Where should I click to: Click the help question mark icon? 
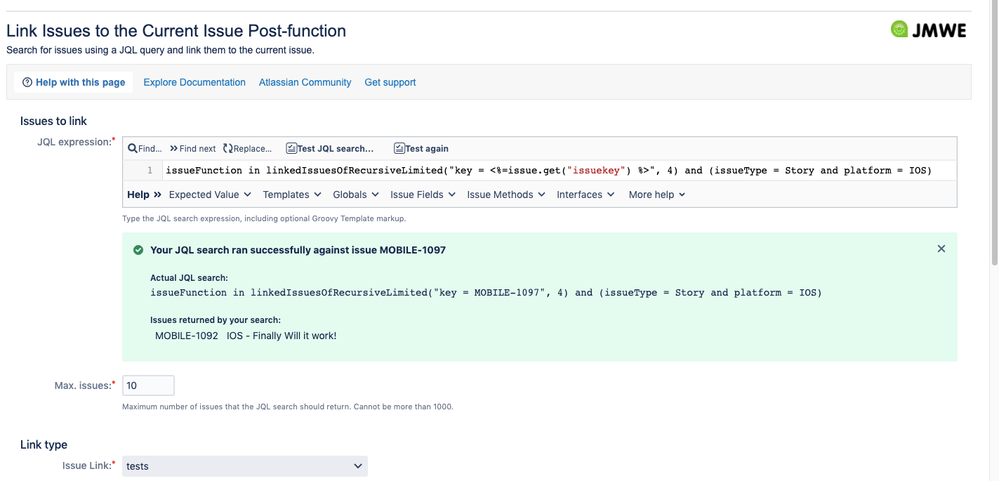click(27, 82)
